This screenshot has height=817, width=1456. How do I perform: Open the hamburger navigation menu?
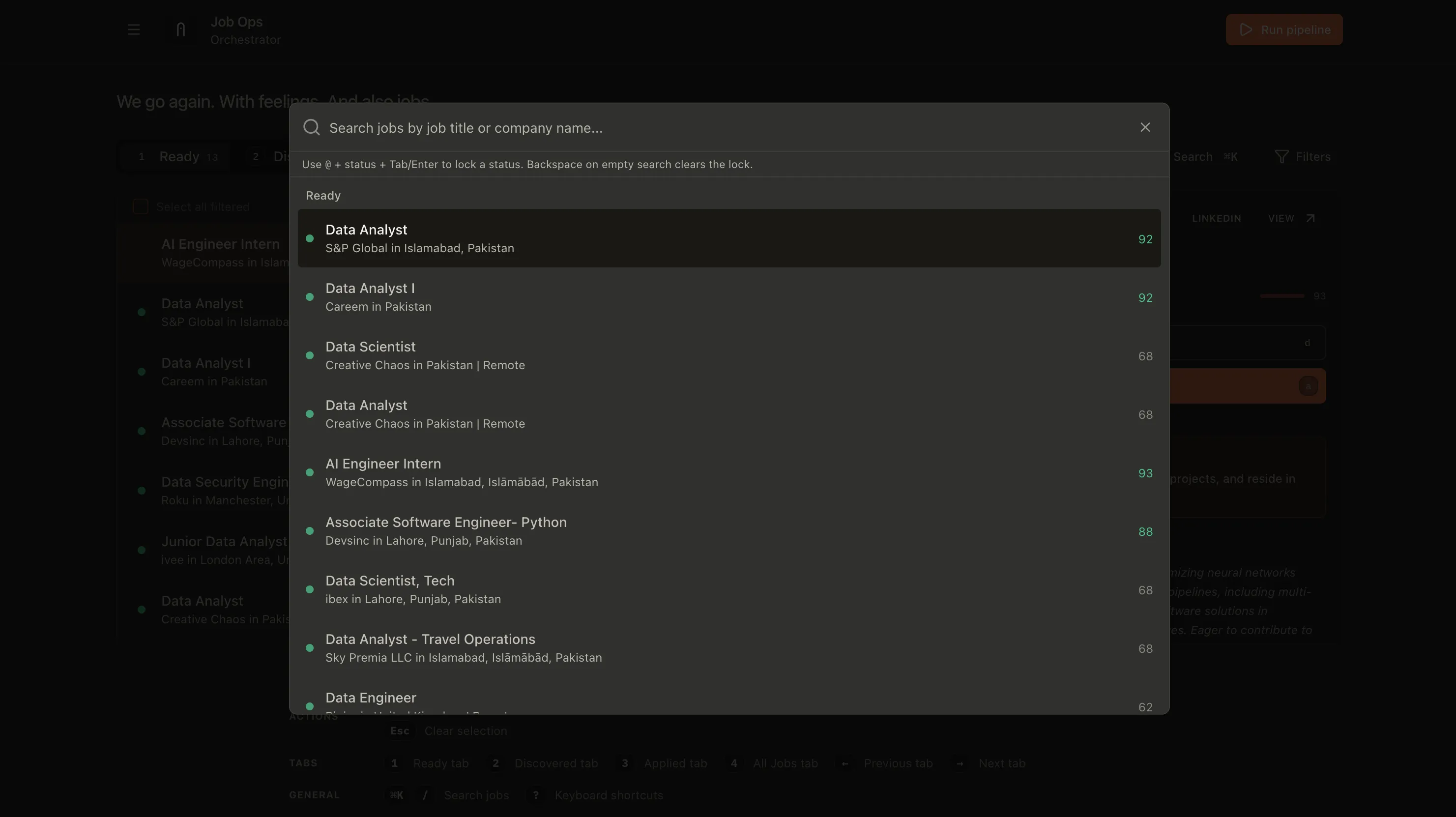click(x=133, y=29)
